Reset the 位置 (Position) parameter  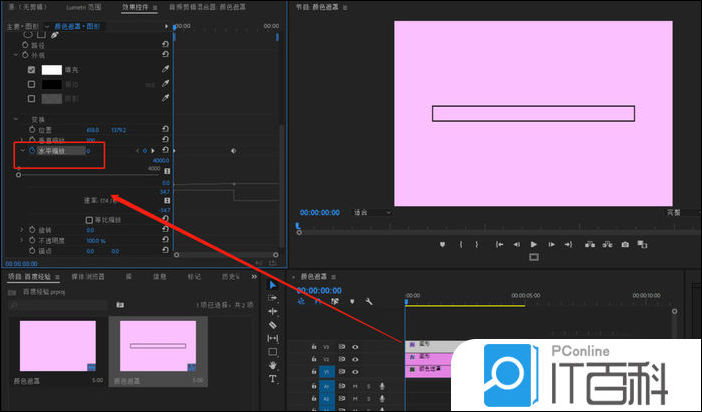[166, 129]
